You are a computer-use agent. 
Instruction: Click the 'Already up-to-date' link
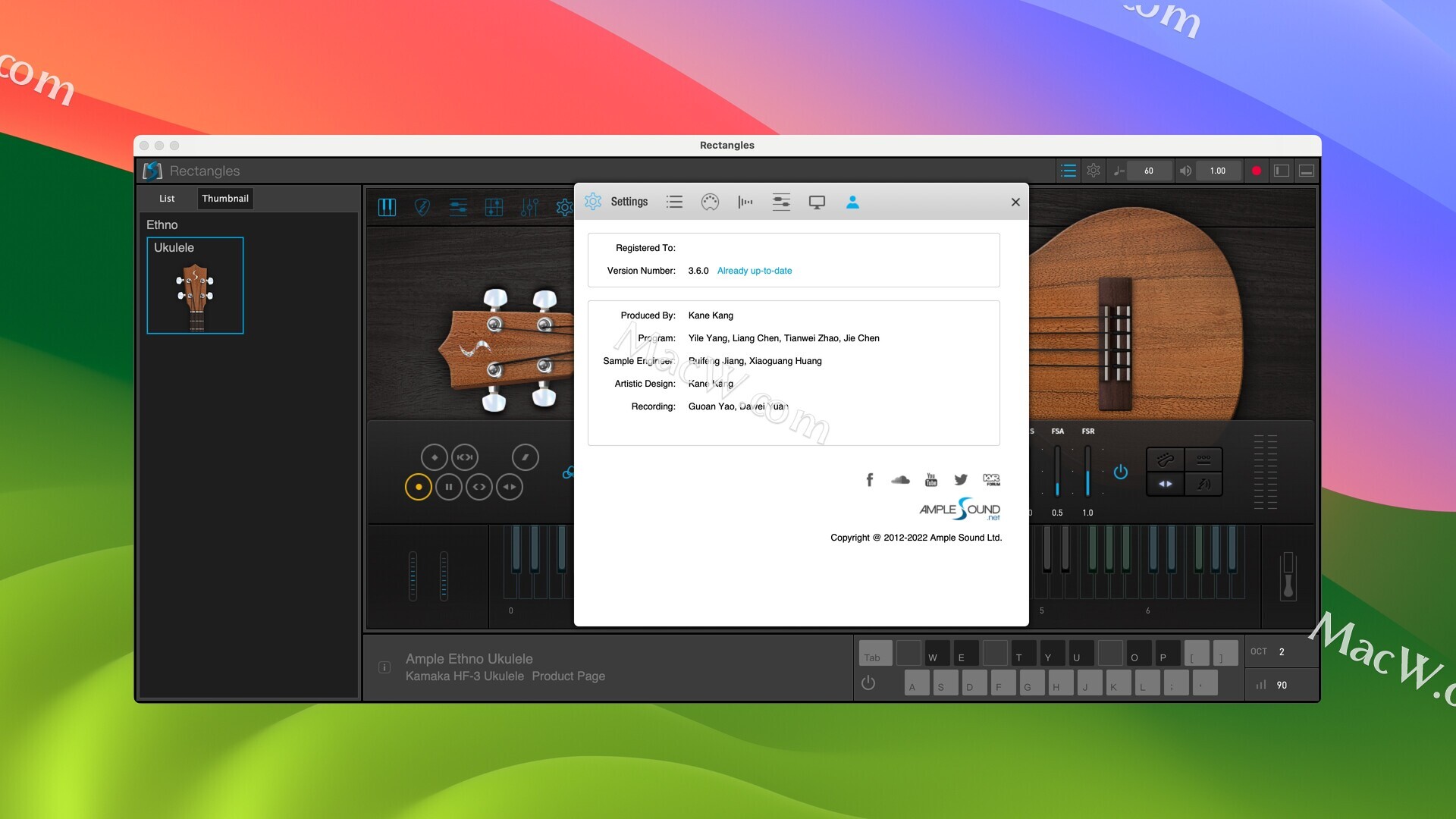755,271
